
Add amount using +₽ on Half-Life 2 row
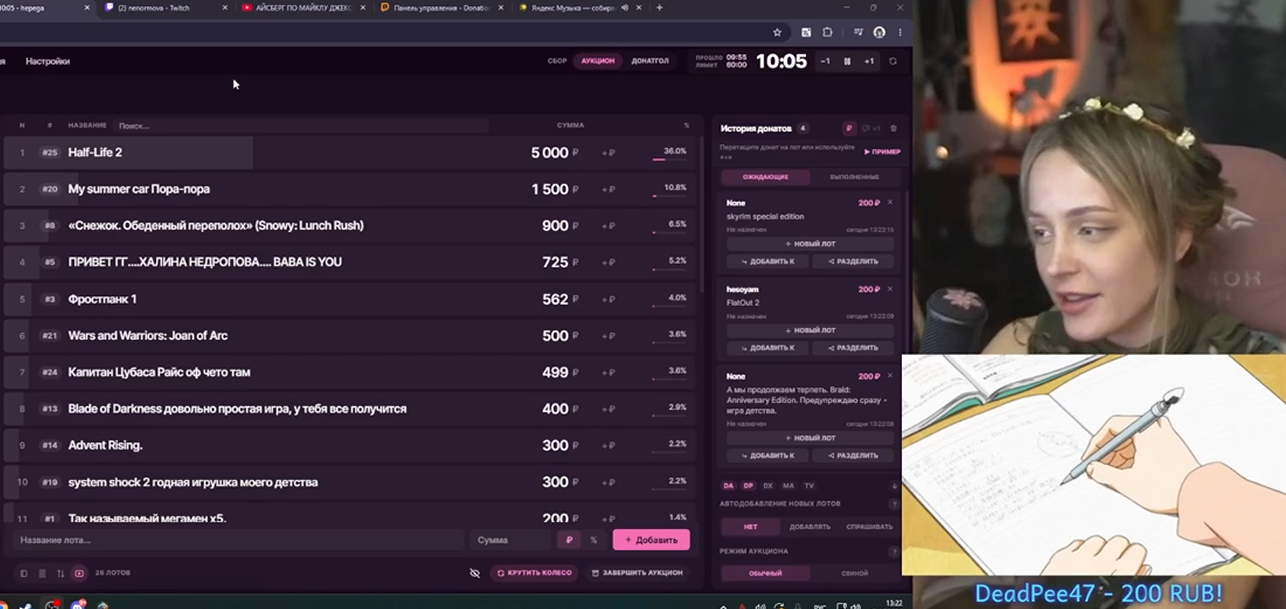(608, 153)
